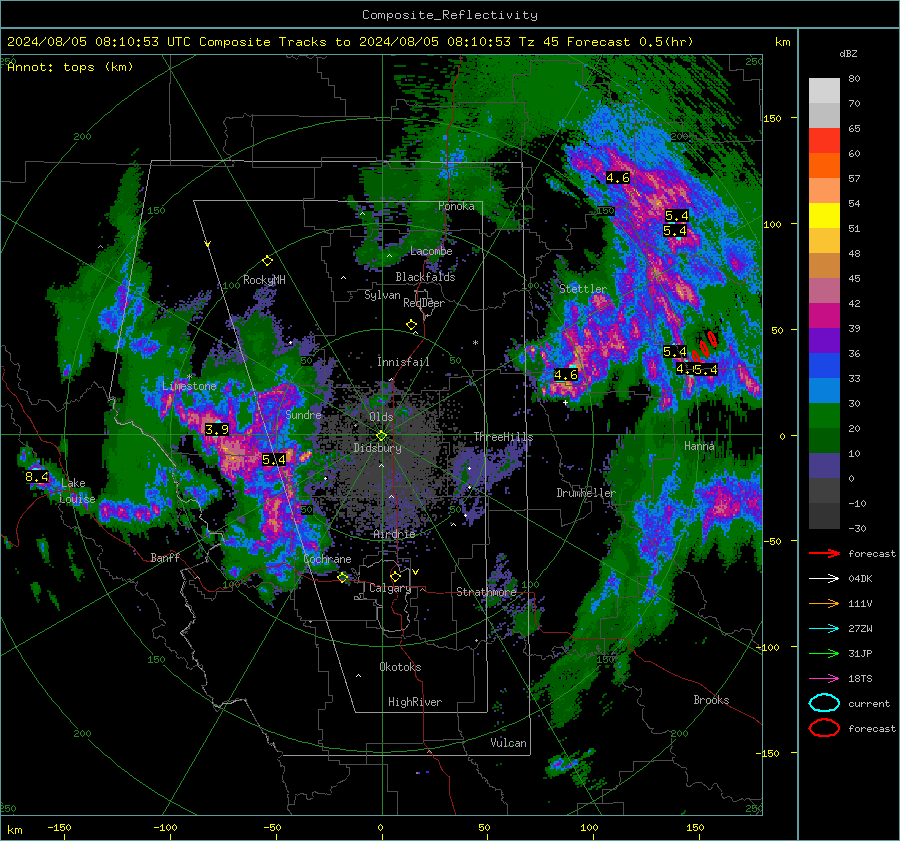This screenshot has width=900, height=841.
Task: Click the RockyMH label
Action: (x=264, y=280)
